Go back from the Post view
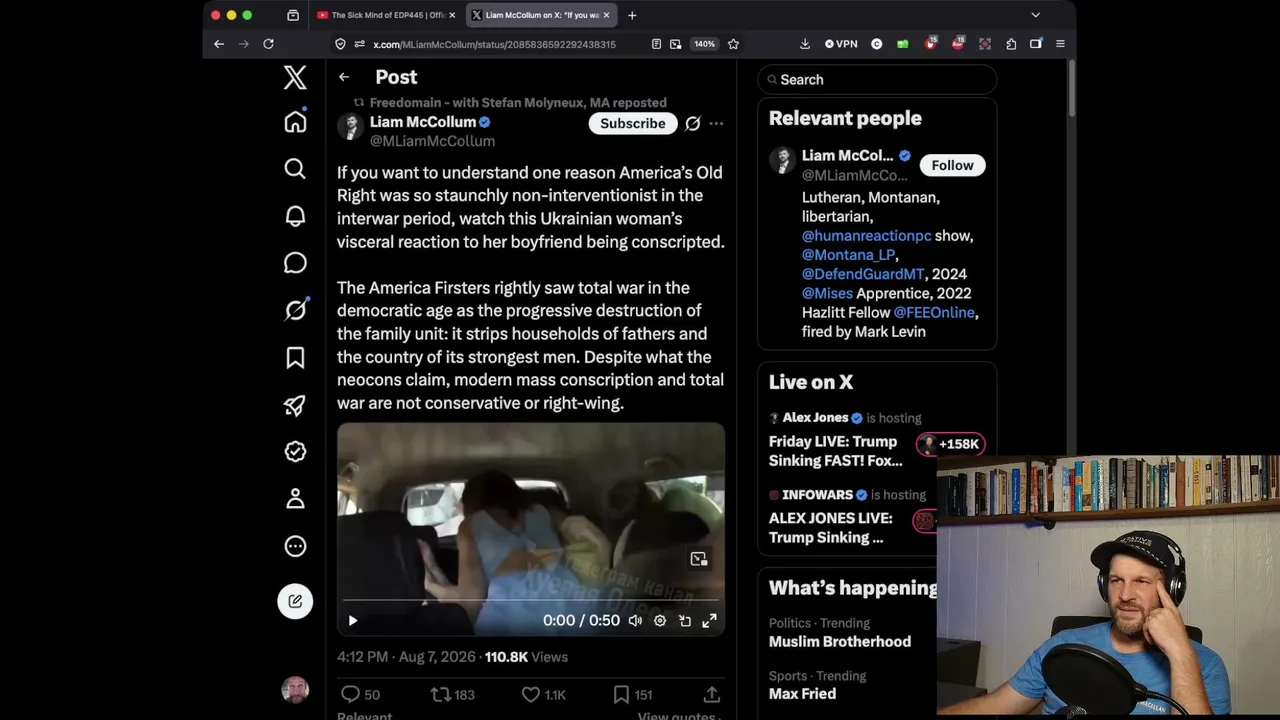1280x720 pixels. point(344,77)
